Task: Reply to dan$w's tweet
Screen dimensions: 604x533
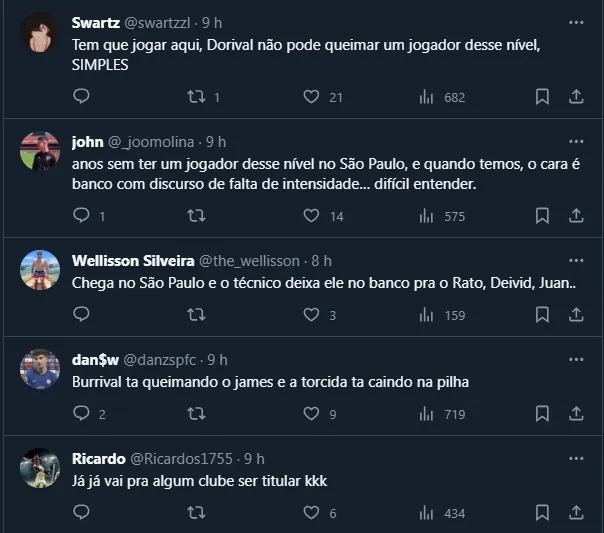Action: pos(82,414)
